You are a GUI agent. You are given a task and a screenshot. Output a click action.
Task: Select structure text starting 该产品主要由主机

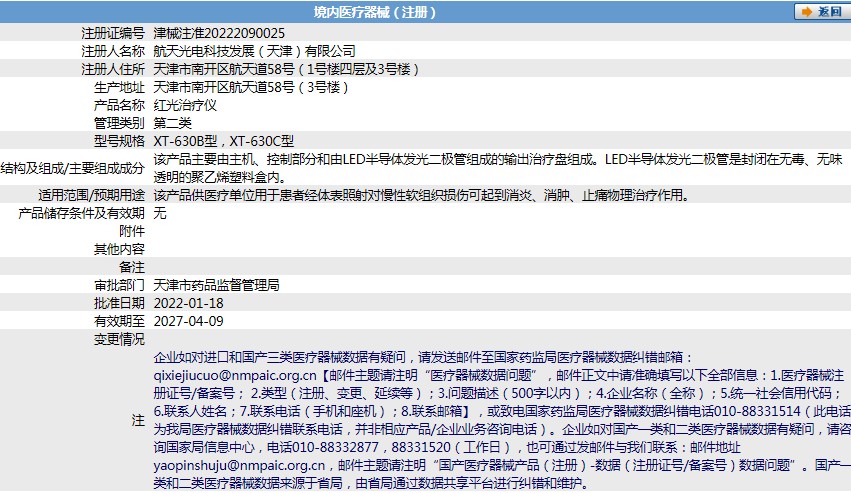coord(498,168)
